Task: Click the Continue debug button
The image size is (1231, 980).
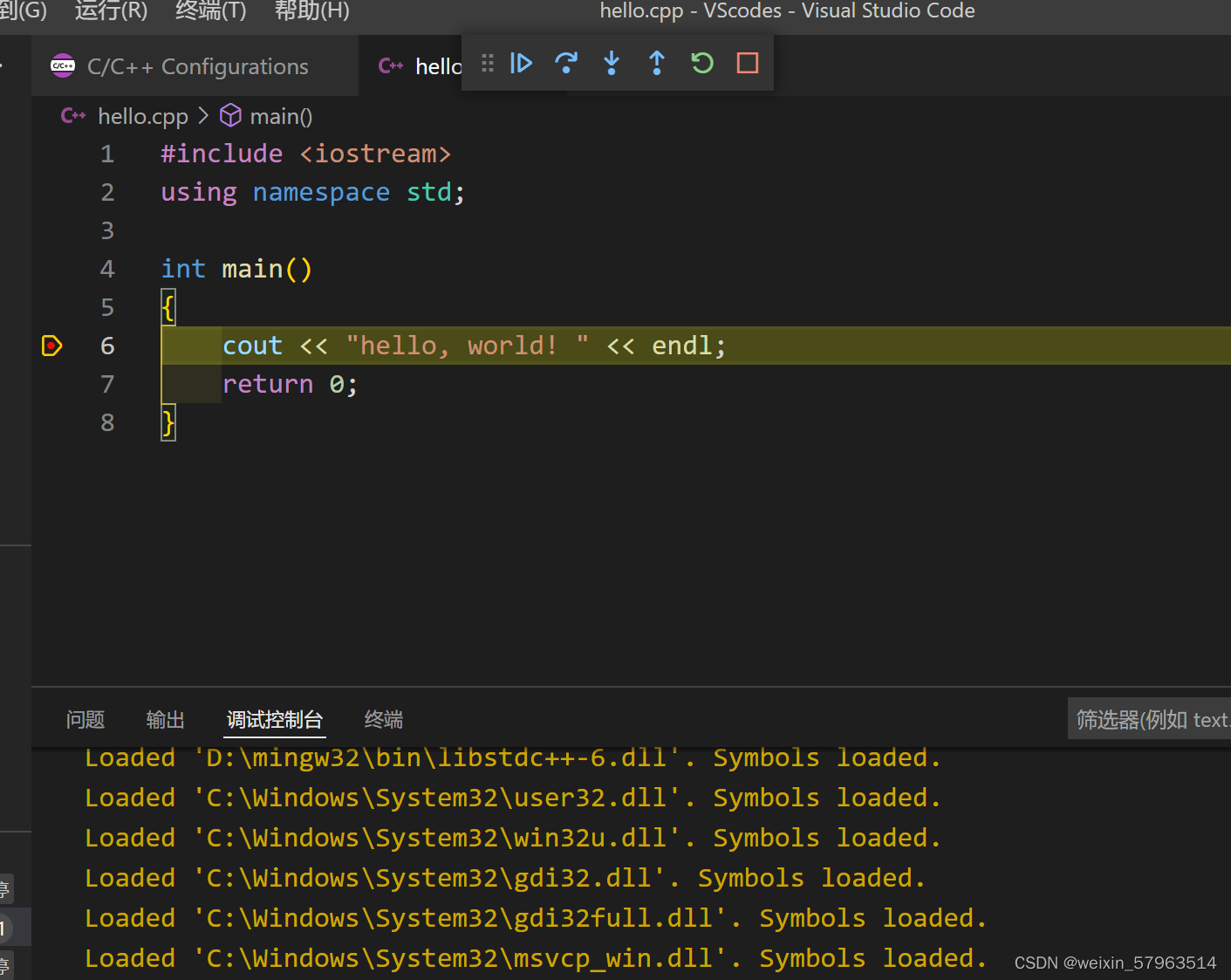Action: [x=521, y=63]
